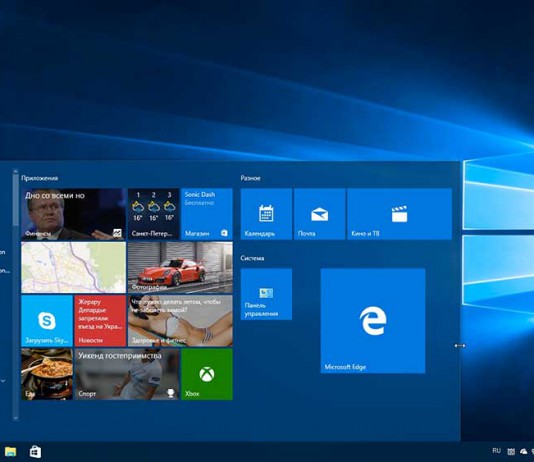
Task: Open the Mail tile
Action: tap(319, 214)
